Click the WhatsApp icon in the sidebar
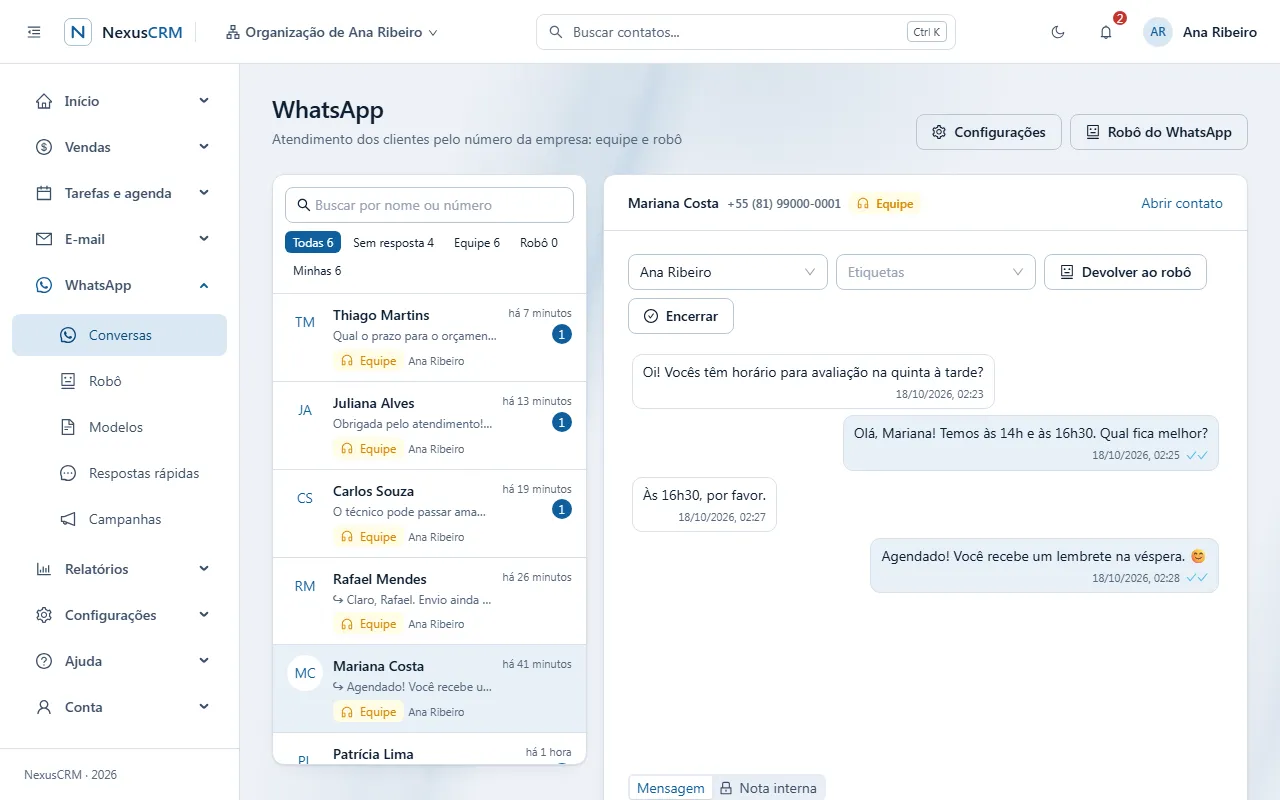 tap(44, 285)
